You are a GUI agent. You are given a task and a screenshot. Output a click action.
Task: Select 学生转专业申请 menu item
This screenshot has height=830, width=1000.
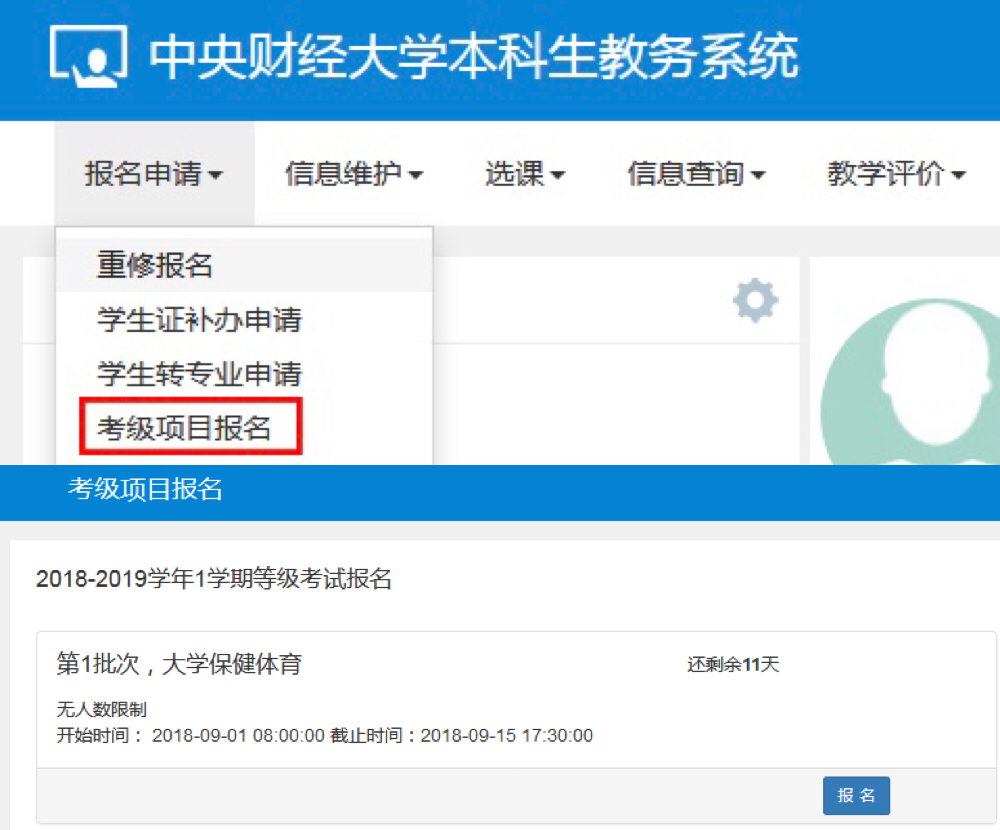pos(199,375)
